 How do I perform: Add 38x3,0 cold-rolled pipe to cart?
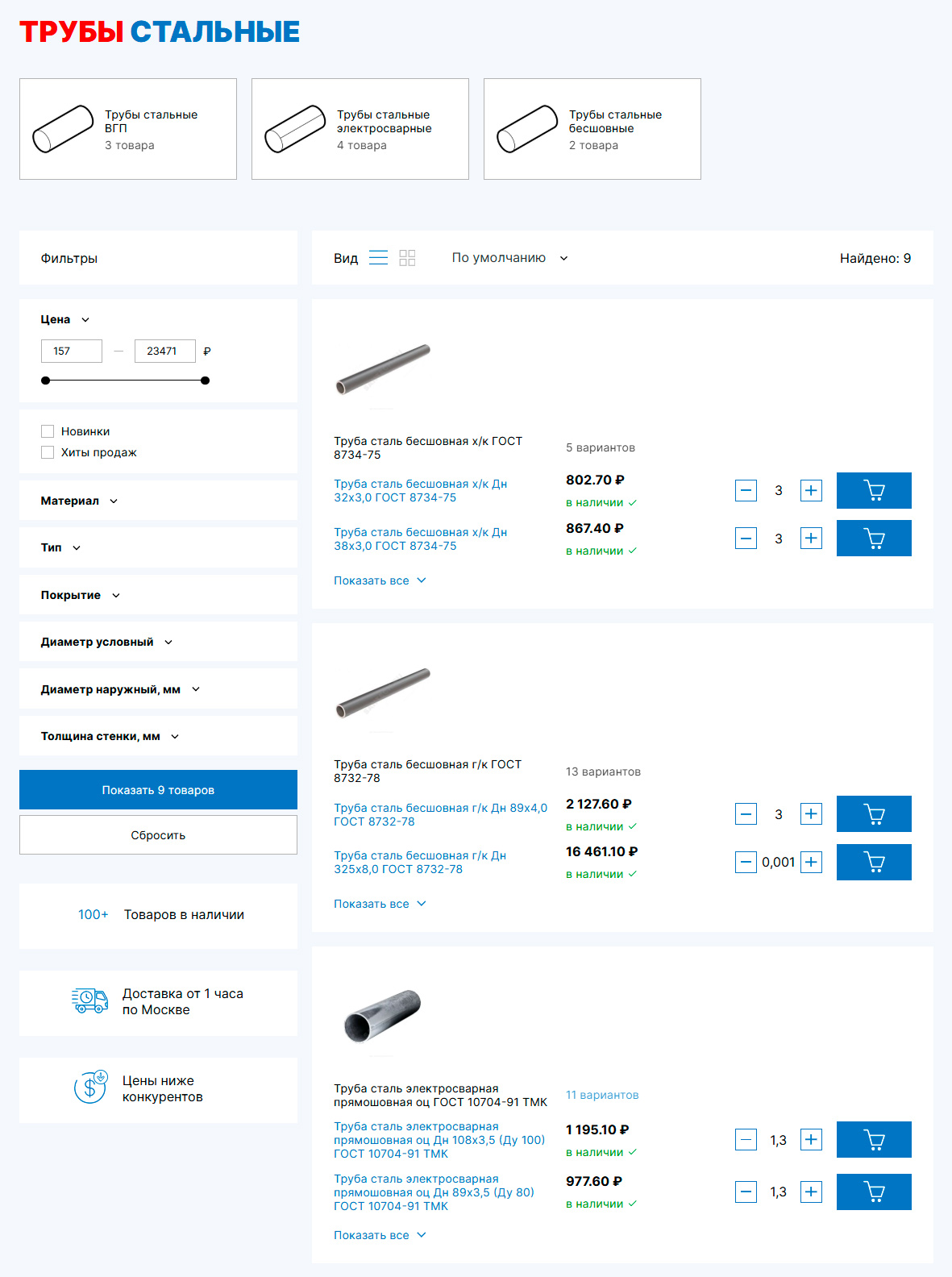pyautogui.click(x=873, y=539)
